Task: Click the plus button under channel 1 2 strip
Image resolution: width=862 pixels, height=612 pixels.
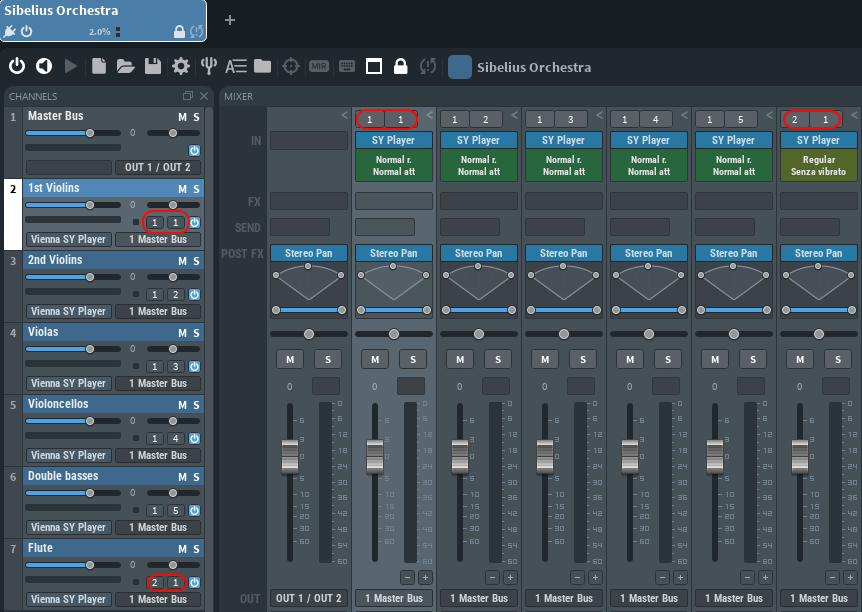Action: point(510,577)
